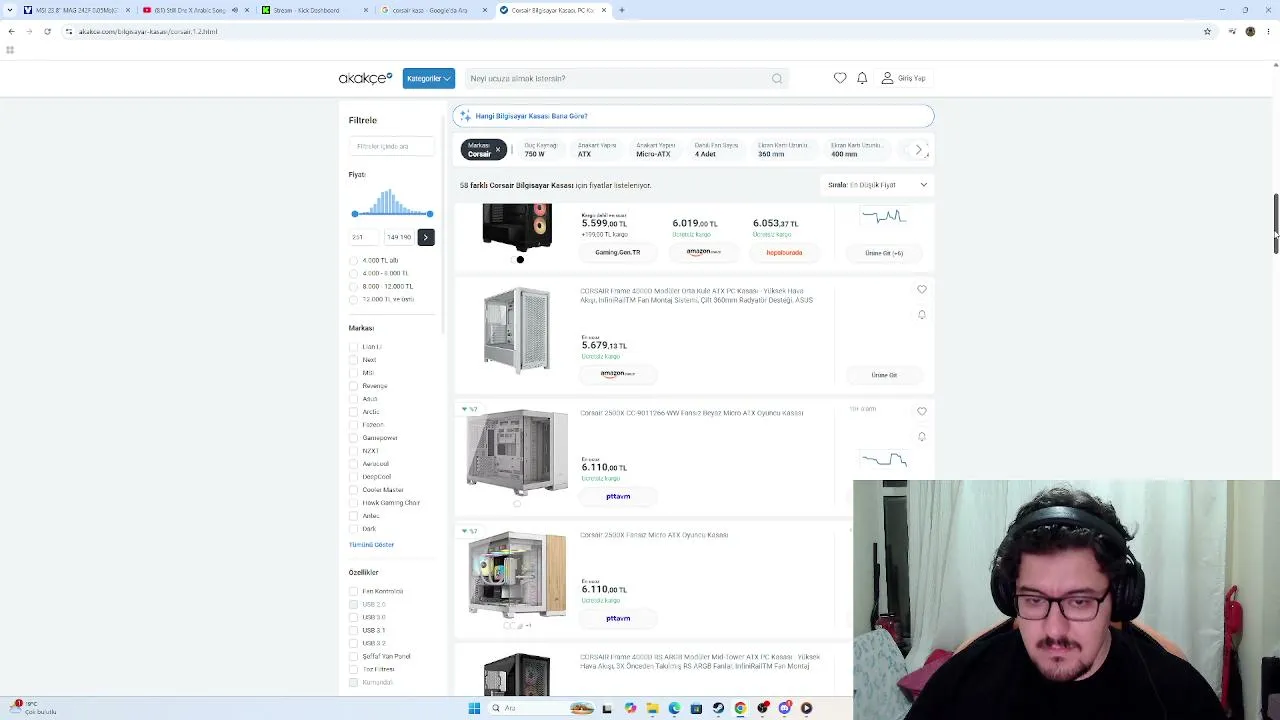This screenshot has height=720, width=1280.
Task: Check the Arctic brand checkbox
Action: pyautogui.click(x=353, y=412)
